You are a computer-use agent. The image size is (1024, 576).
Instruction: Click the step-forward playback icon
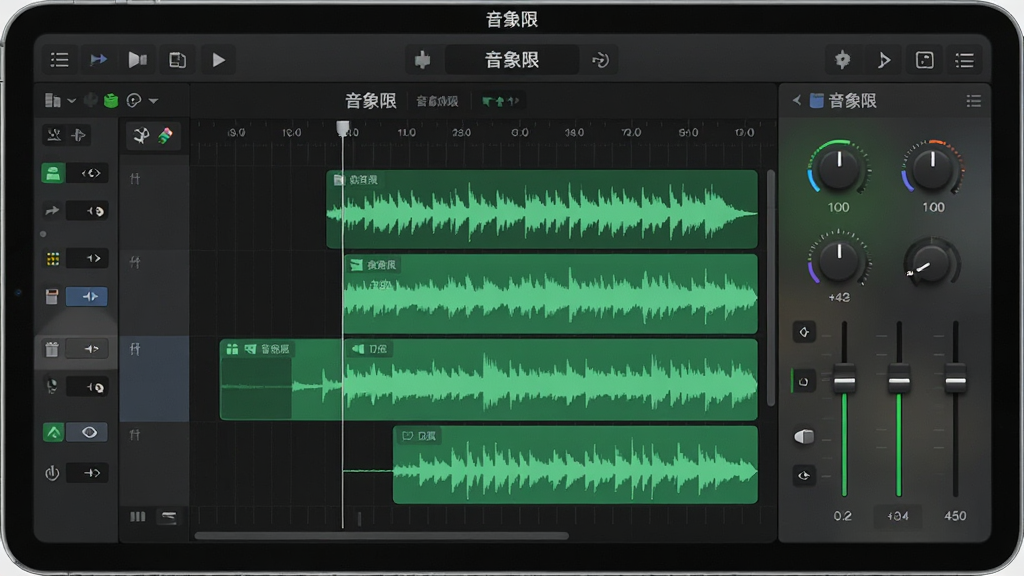click(x=137, y=60)
